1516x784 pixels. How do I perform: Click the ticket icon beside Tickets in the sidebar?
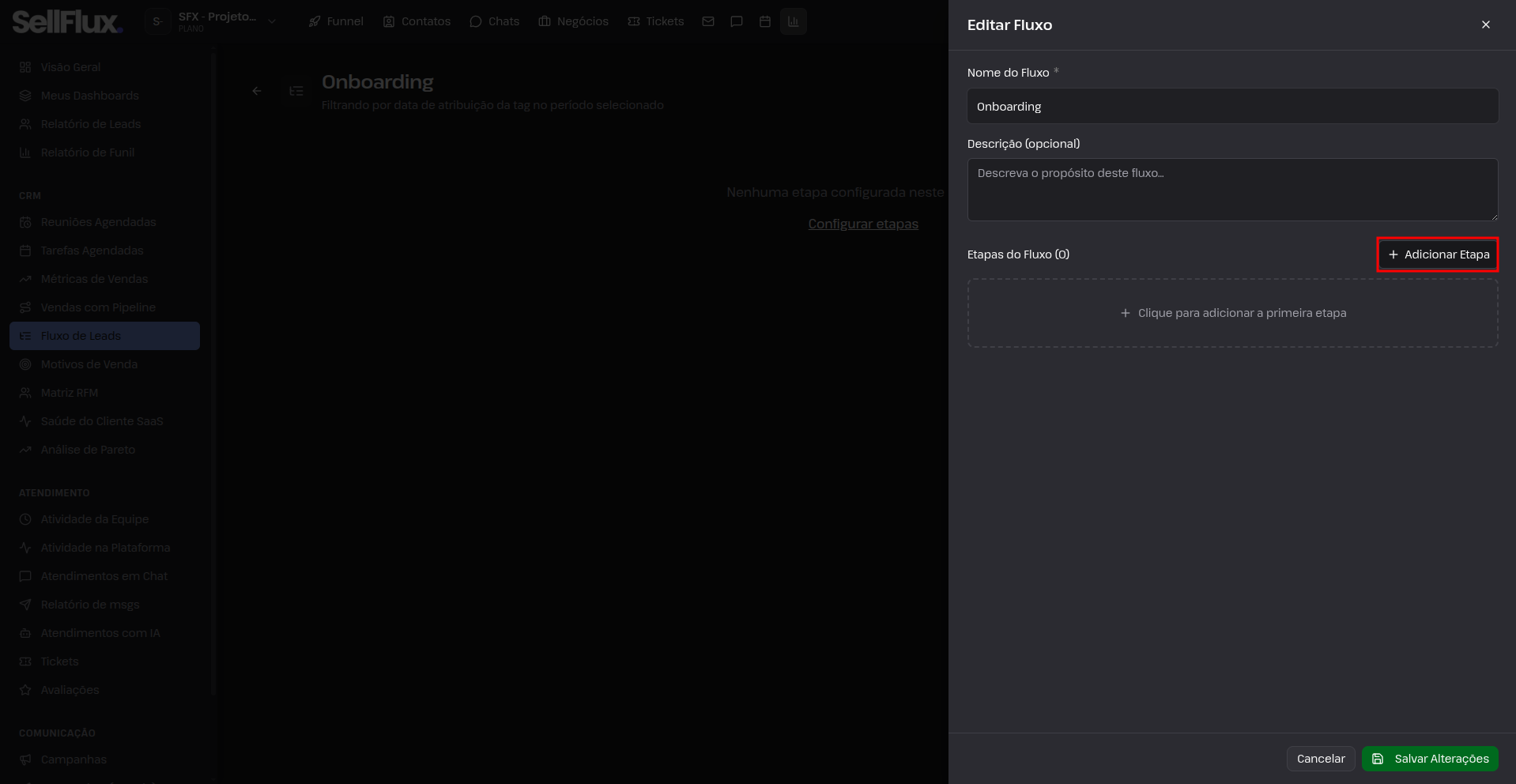pyautogui.click(x=25, y=661)
